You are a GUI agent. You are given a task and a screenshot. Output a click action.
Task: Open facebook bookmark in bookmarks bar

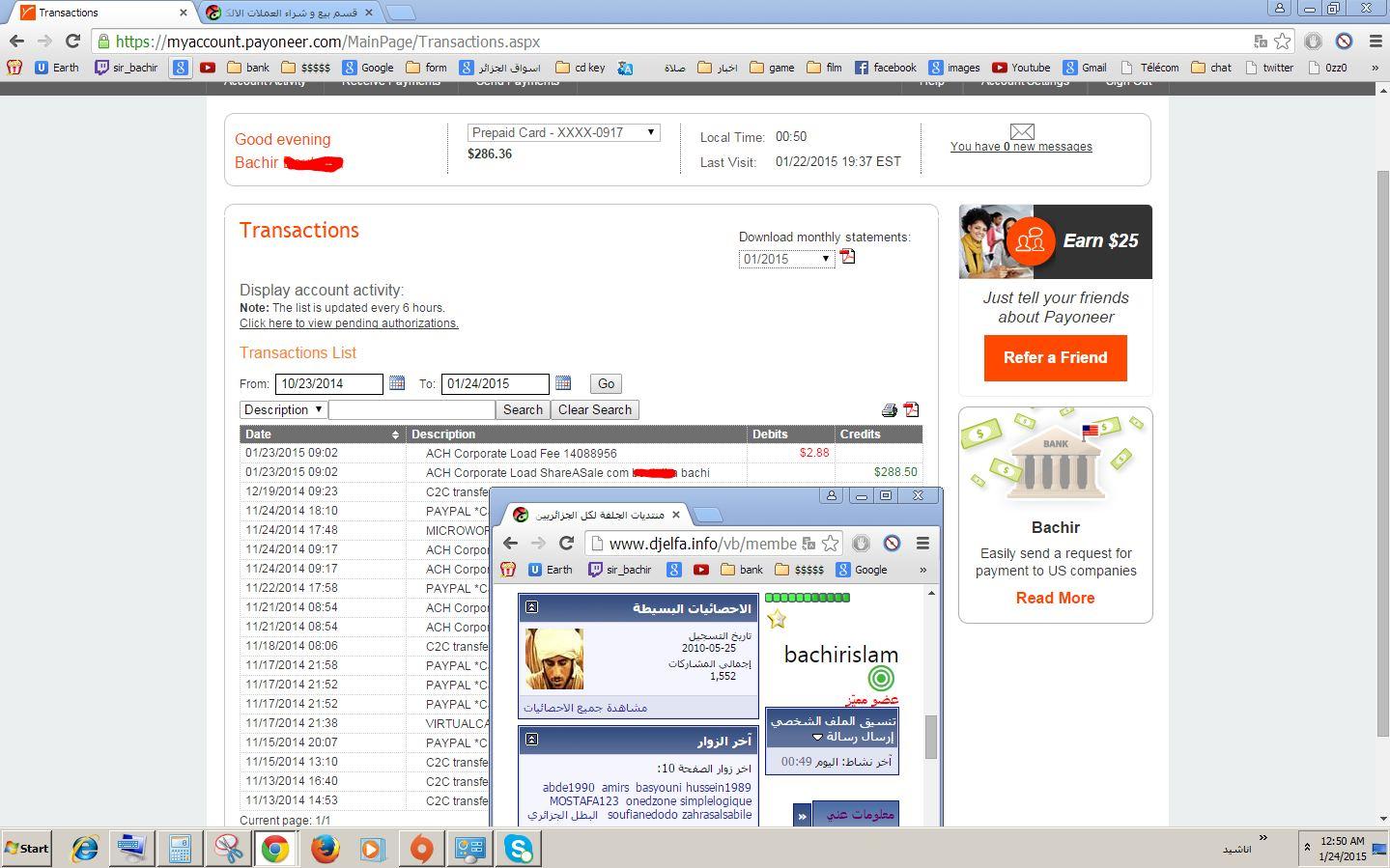pos(886,68)
